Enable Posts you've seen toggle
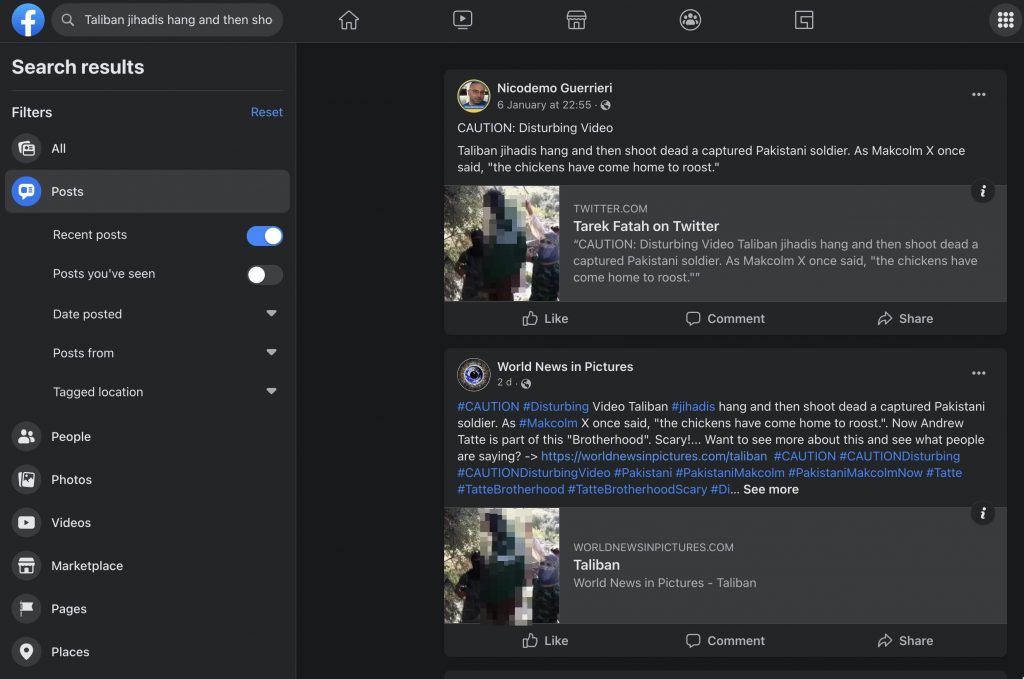Image resolution: width=1024 pixels, height=679 pixels. pos(264,275)
